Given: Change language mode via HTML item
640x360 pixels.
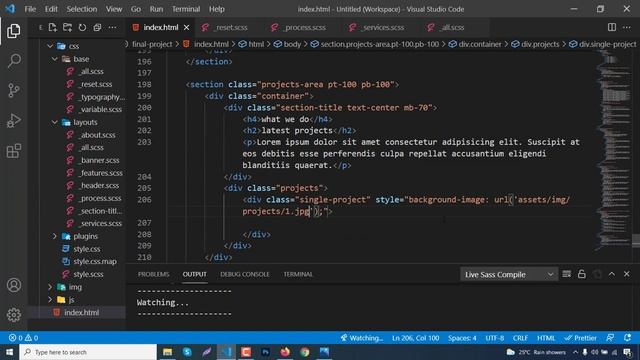Looking at the screenshot, I should pyautogui.click(x=546, y=338).
